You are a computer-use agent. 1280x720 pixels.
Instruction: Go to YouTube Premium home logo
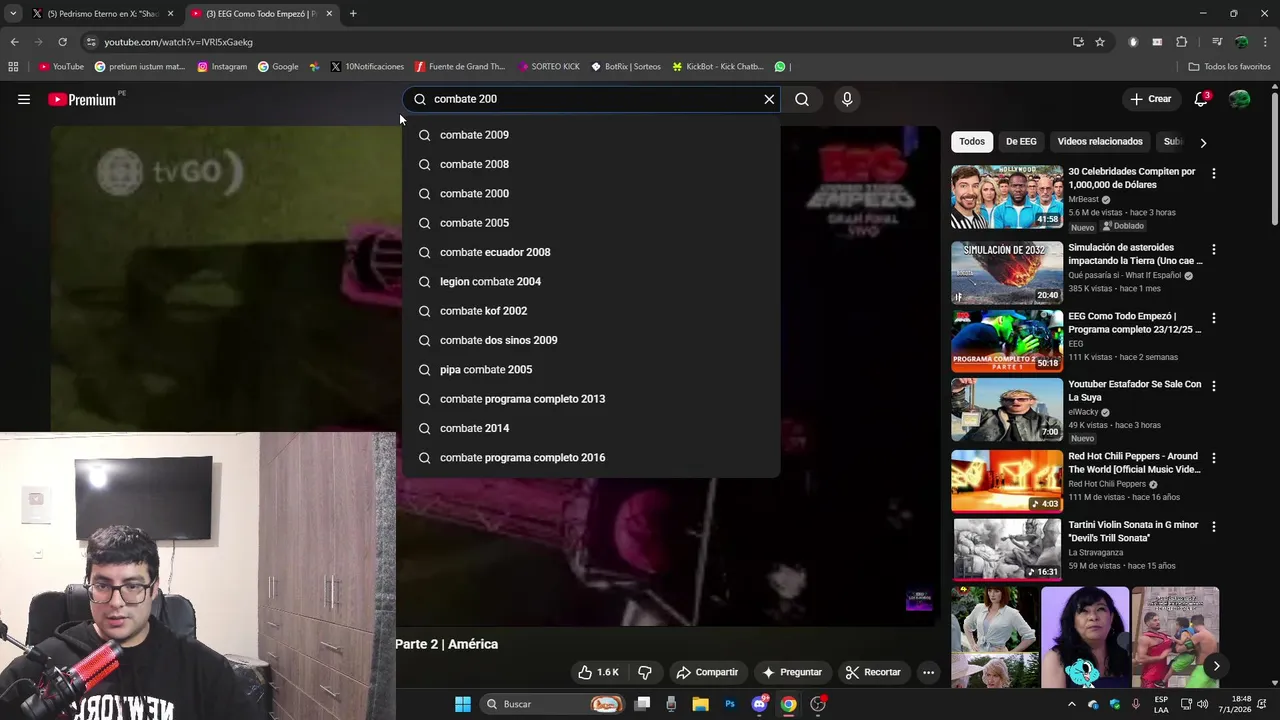[x=82, y=100]
